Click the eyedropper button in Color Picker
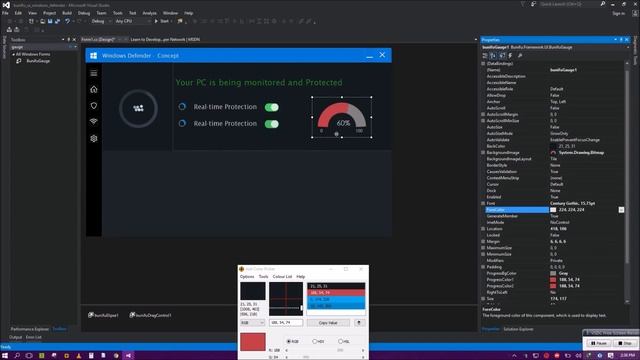Viewport: 640px width, 360px height. point(359,322)
